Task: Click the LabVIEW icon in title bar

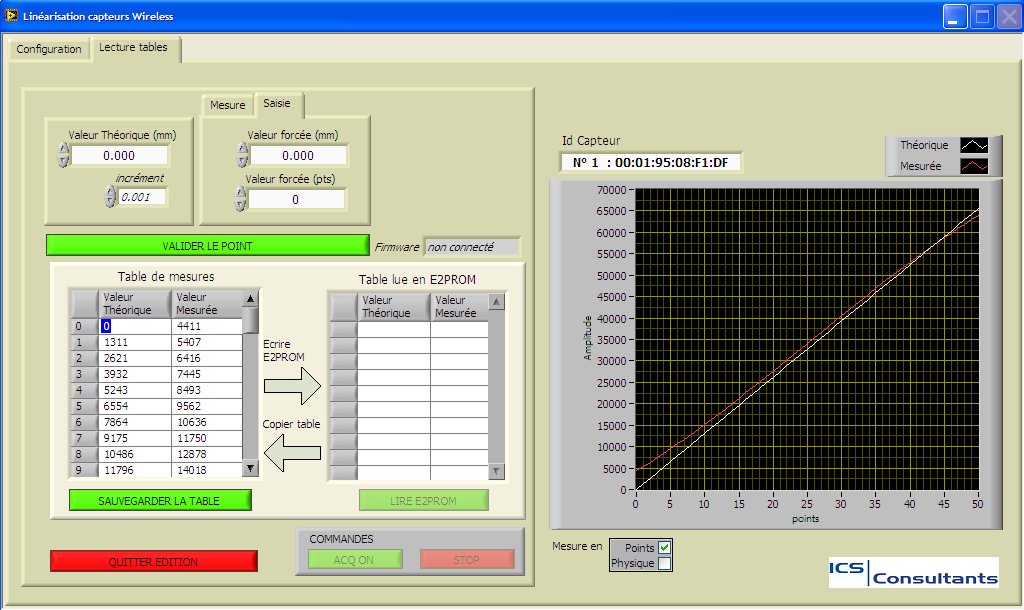Action: pos(12,15)
